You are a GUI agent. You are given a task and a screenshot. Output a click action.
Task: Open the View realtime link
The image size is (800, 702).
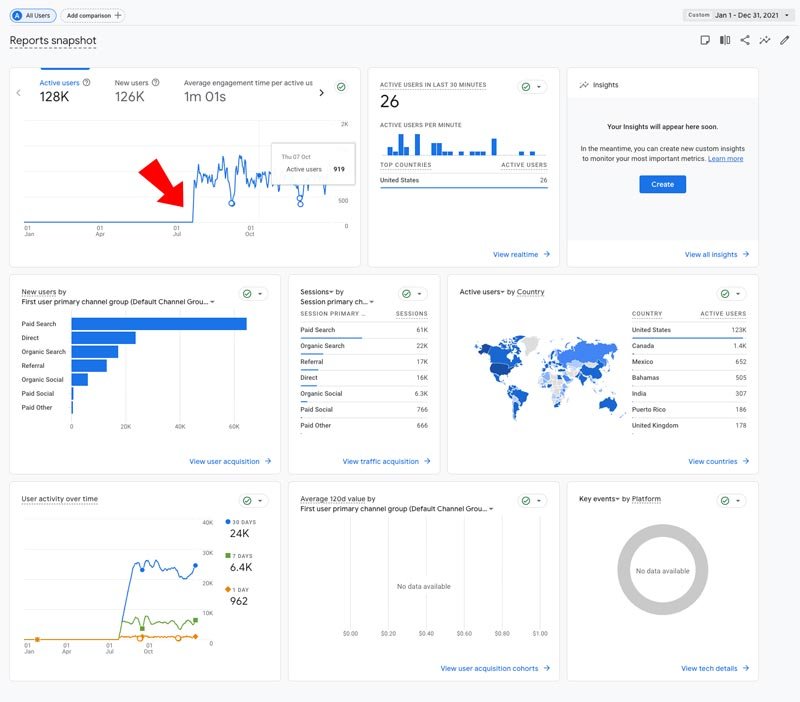click(x=521, y=255)
